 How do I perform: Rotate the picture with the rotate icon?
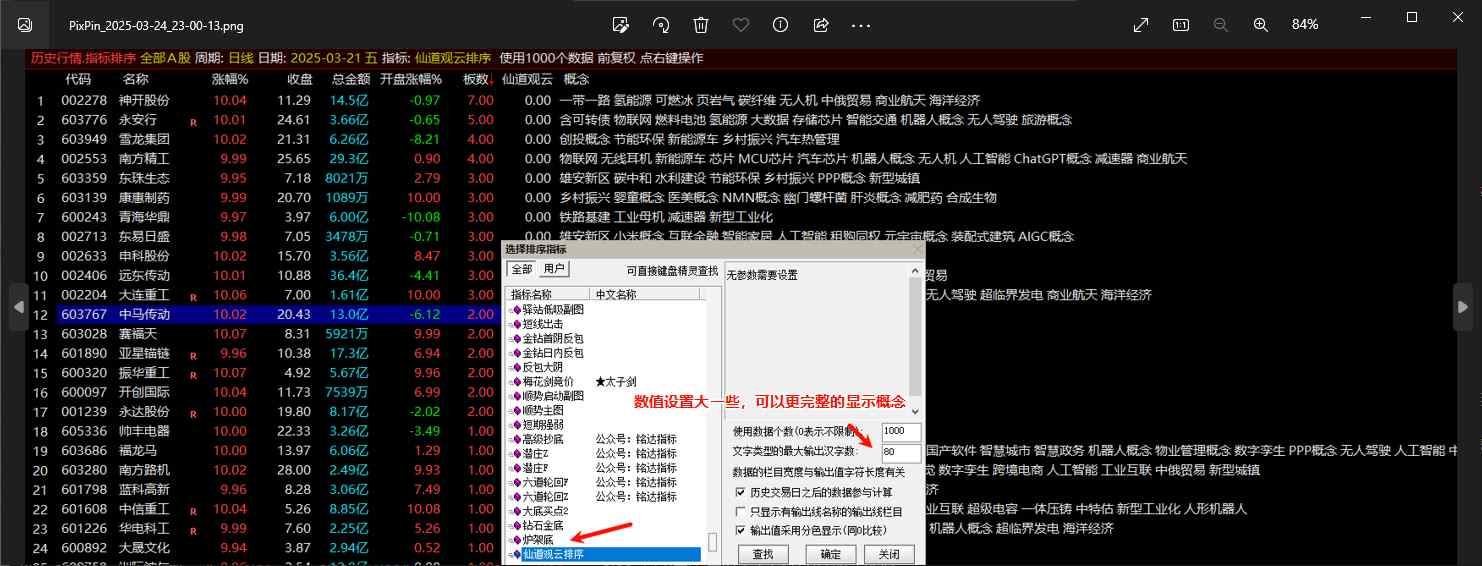tap(661, 24)
